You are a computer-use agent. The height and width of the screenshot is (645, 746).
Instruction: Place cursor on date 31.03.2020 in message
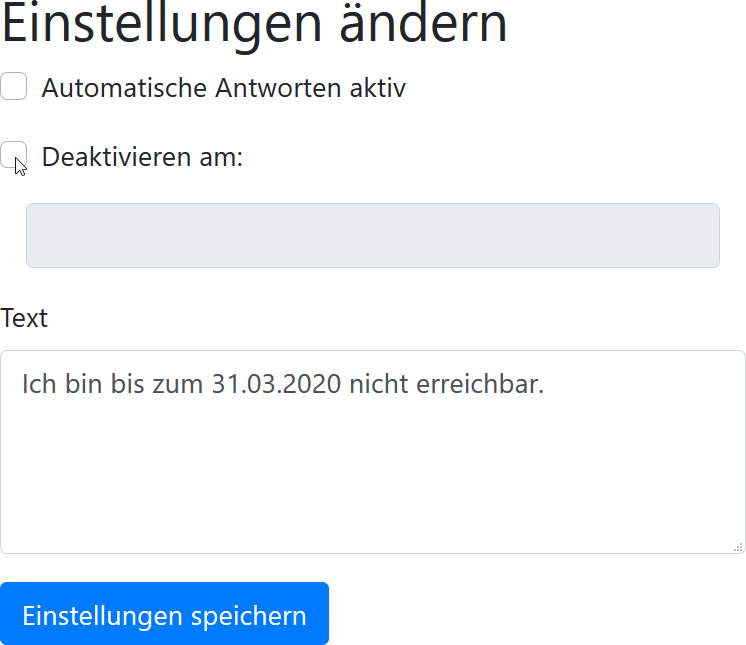(x=276, y=385)
